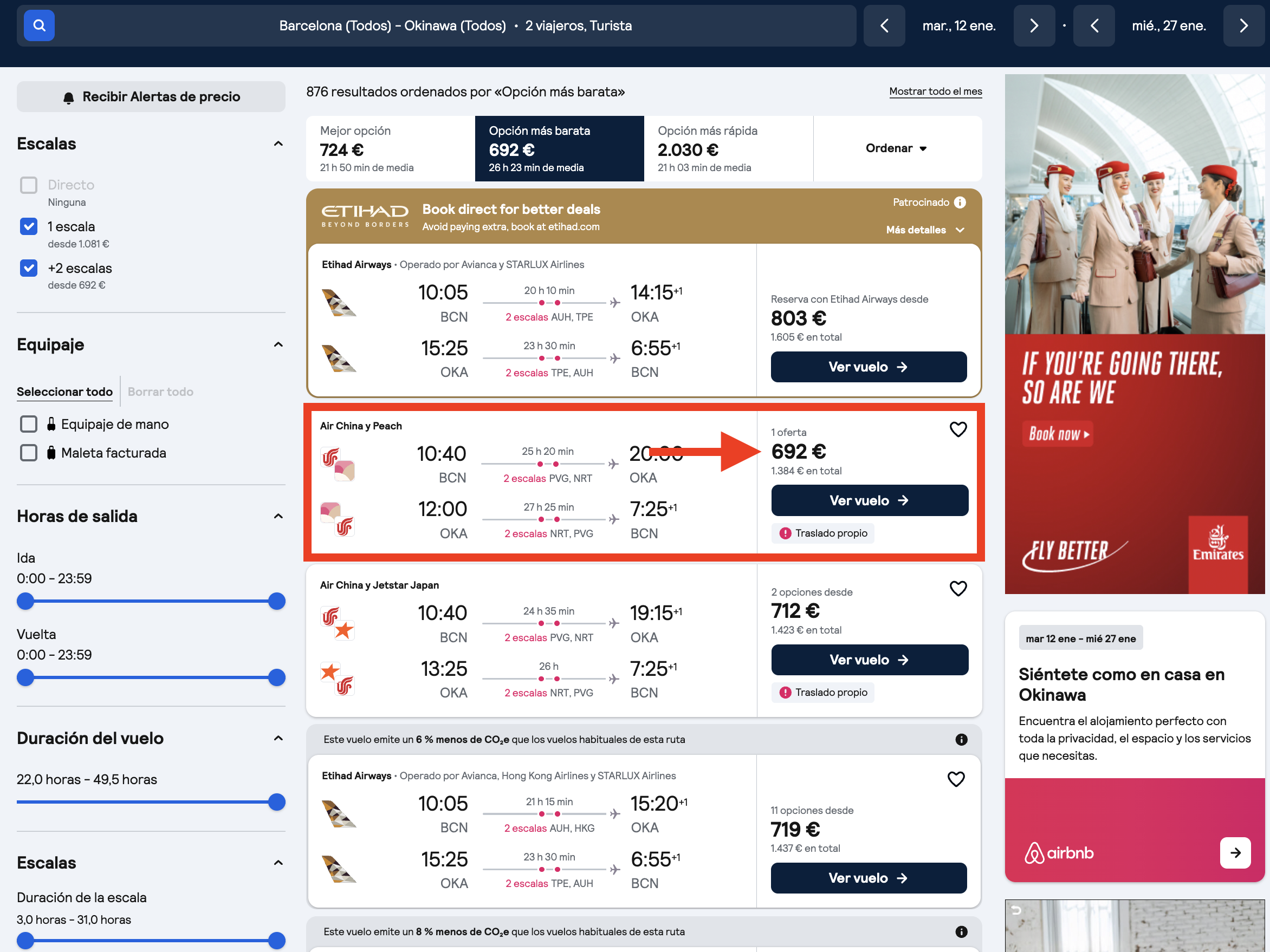Image resolution: width=1270 pixels, height=952 pixels.
Task: Go to next return date after mié., 27 ene.
Action: point(1243,26)
